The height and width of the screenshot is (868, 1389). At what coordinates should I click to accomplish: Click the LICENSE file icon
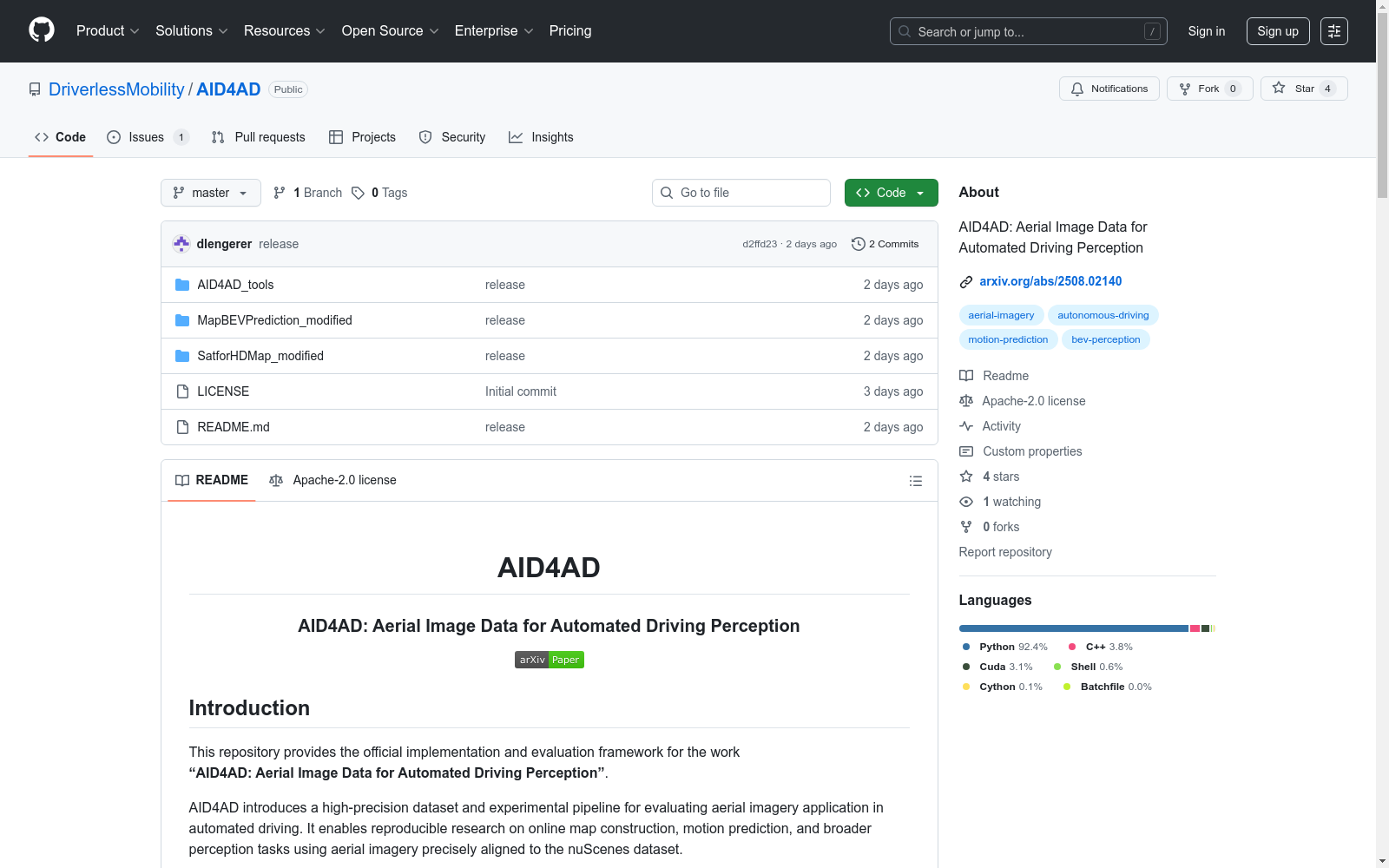182,391
